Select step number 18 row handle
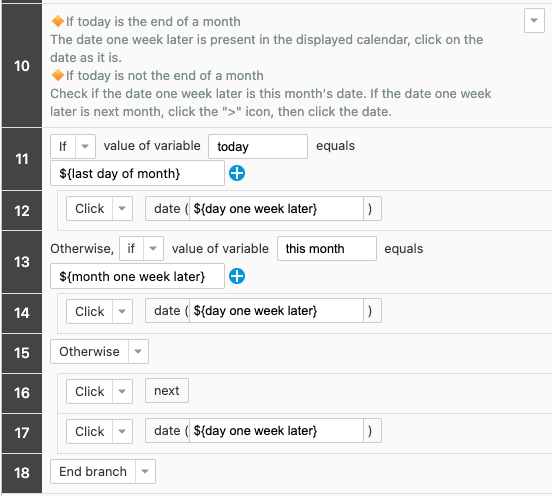 (22, 473)
